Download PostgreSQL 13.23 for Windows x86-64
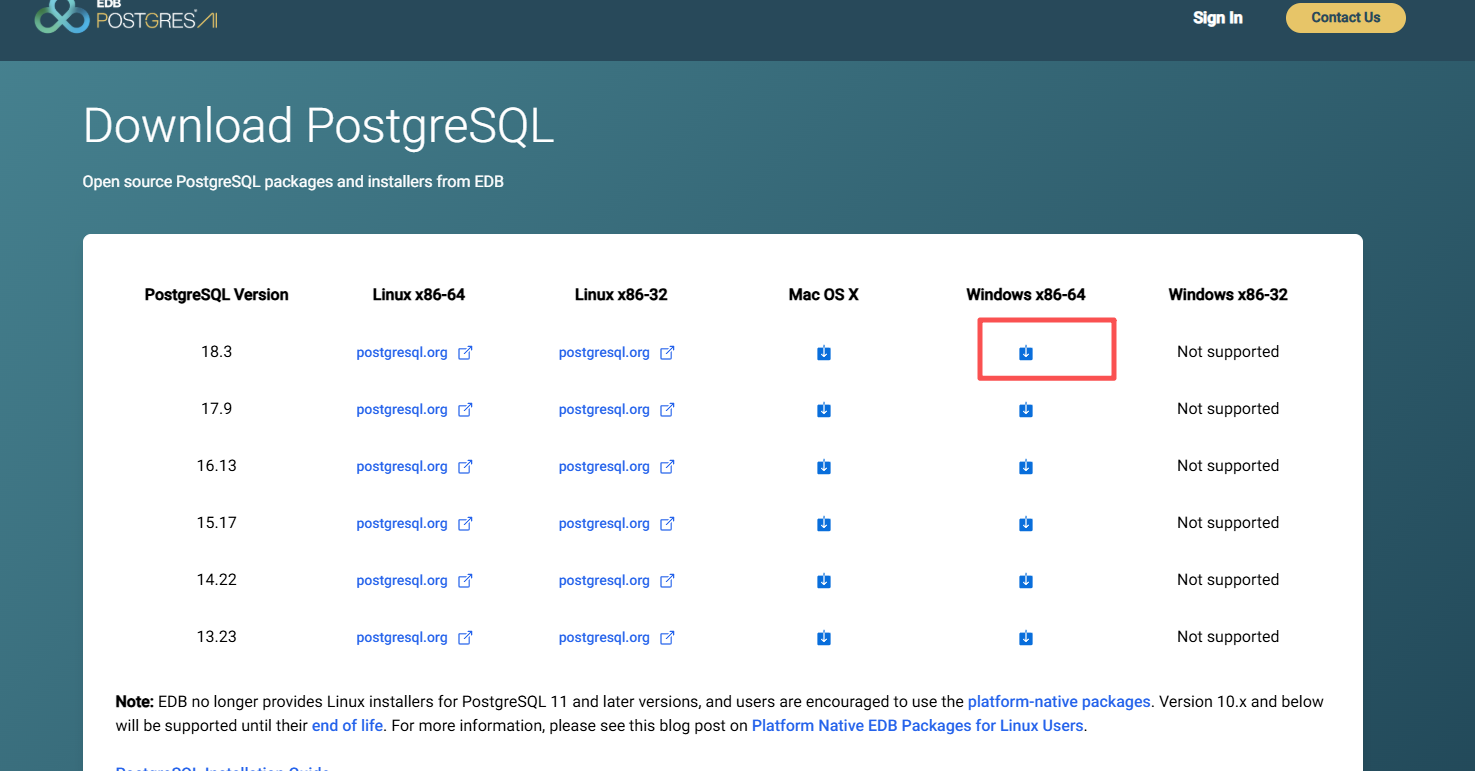The image size is (1475, 771). pyautogui.click(x=1025, y=638)
